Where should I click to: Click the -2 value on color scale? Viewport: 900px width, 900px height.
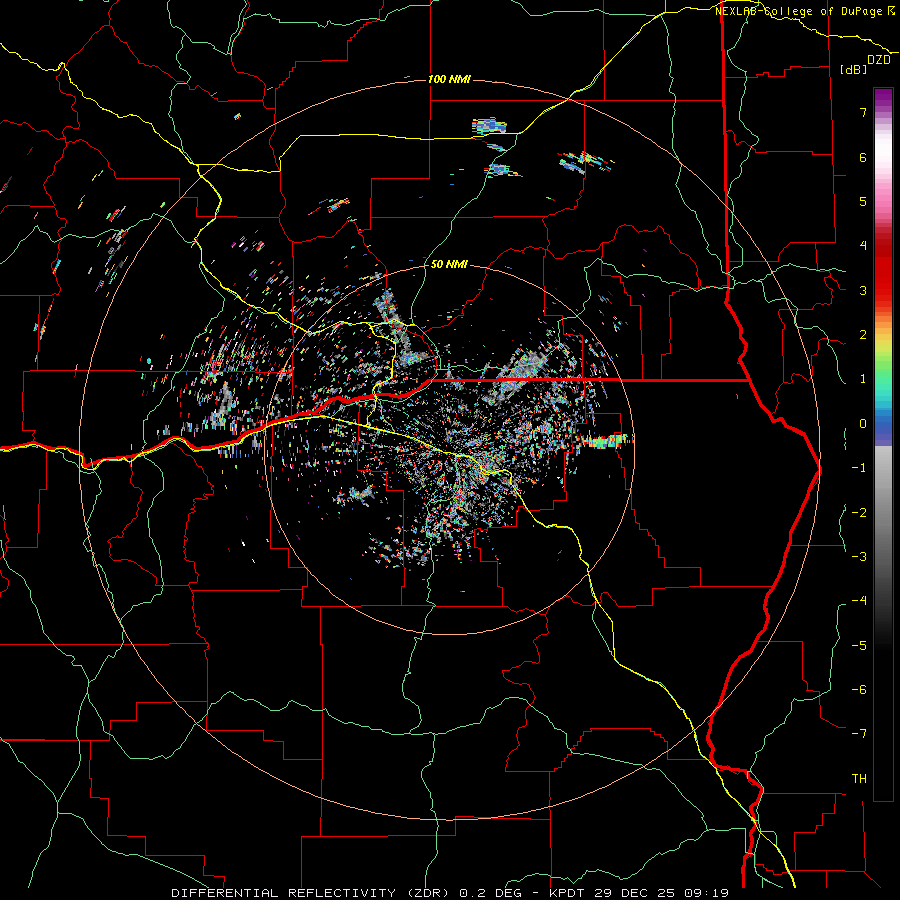pos(859,512)
